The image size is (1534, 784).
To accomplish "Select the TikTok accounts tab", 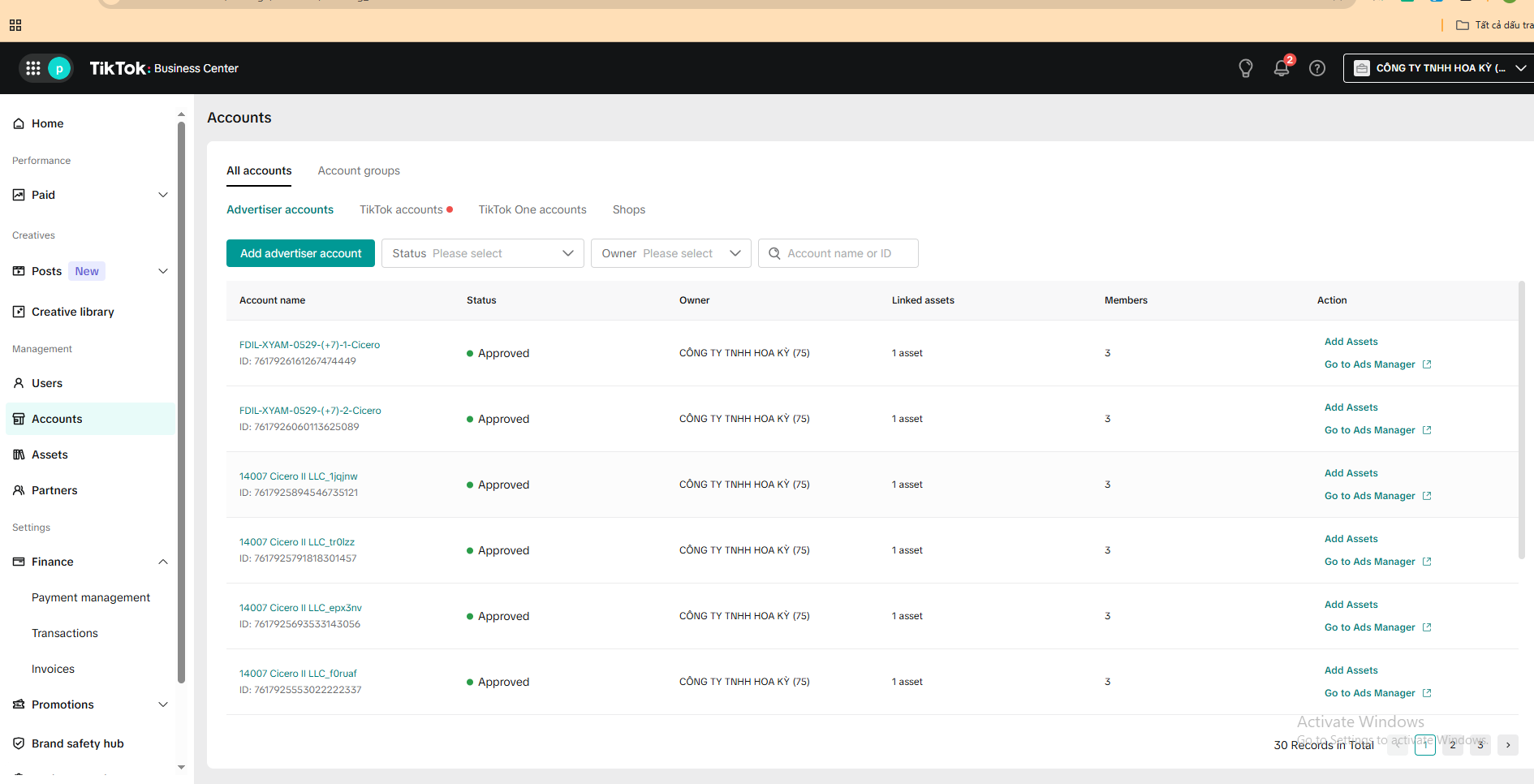I will pyautogui.click(x=402, y=209).
